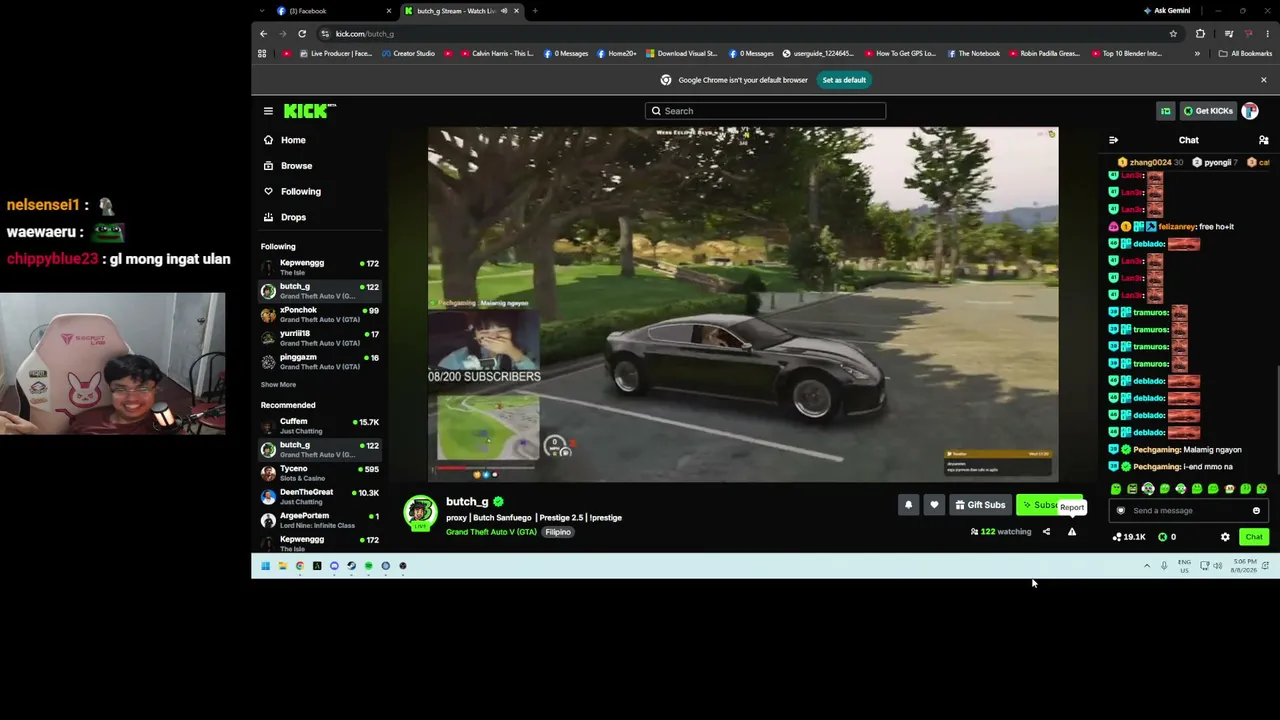Open the emoji picker in chat
Image resolution: width=1280 pixels, height=720 pixels.
tap(1256, 511)
